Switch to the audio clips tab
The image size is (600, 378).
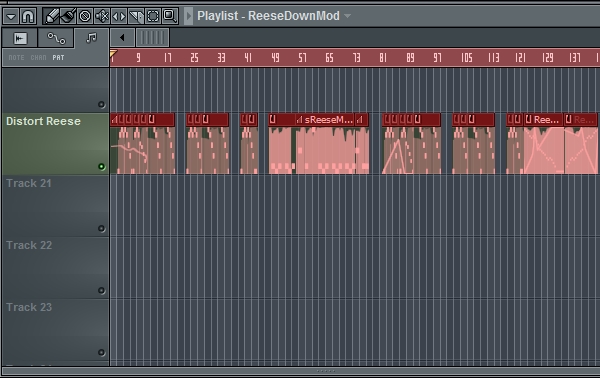[20, 38]
